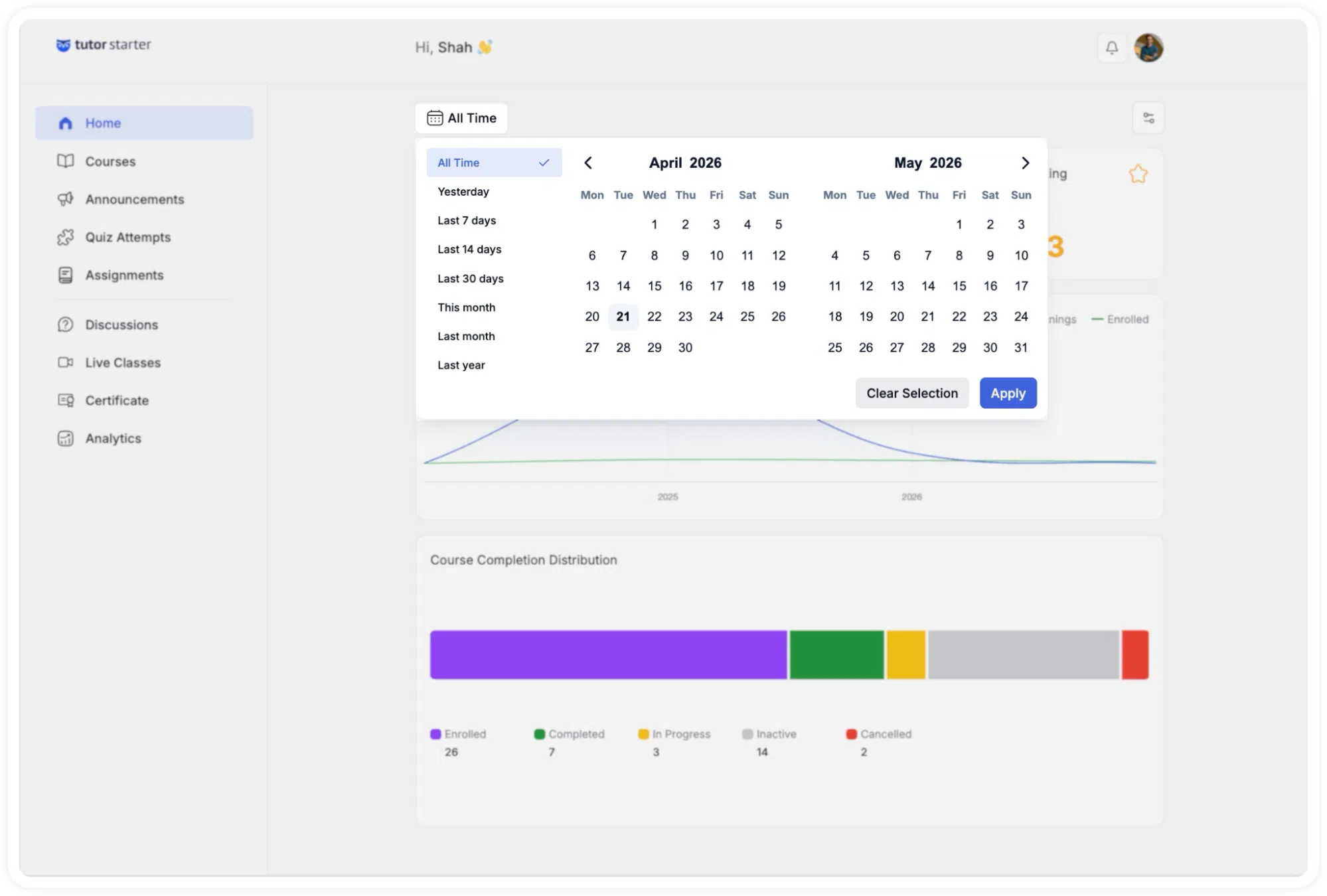Pick April 21 in the calendar
Image resolution: width=1327 pixels, height=896 pixels.
pos(623,317)
